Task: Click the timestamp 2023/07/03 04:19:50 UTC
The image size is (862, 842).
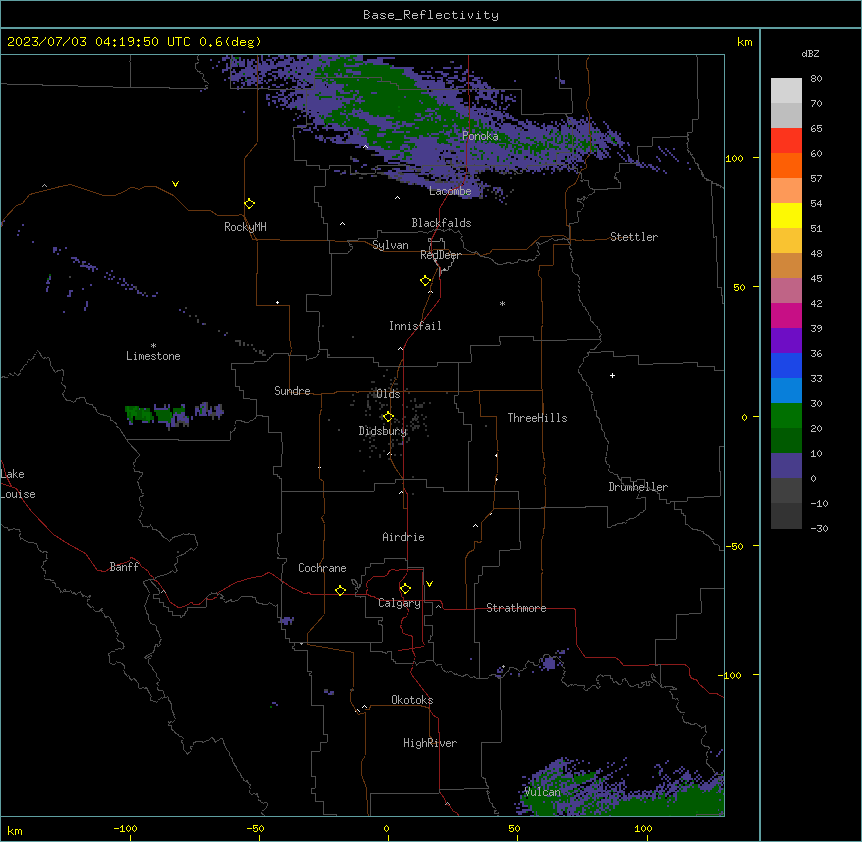Action: pos(98,42)
